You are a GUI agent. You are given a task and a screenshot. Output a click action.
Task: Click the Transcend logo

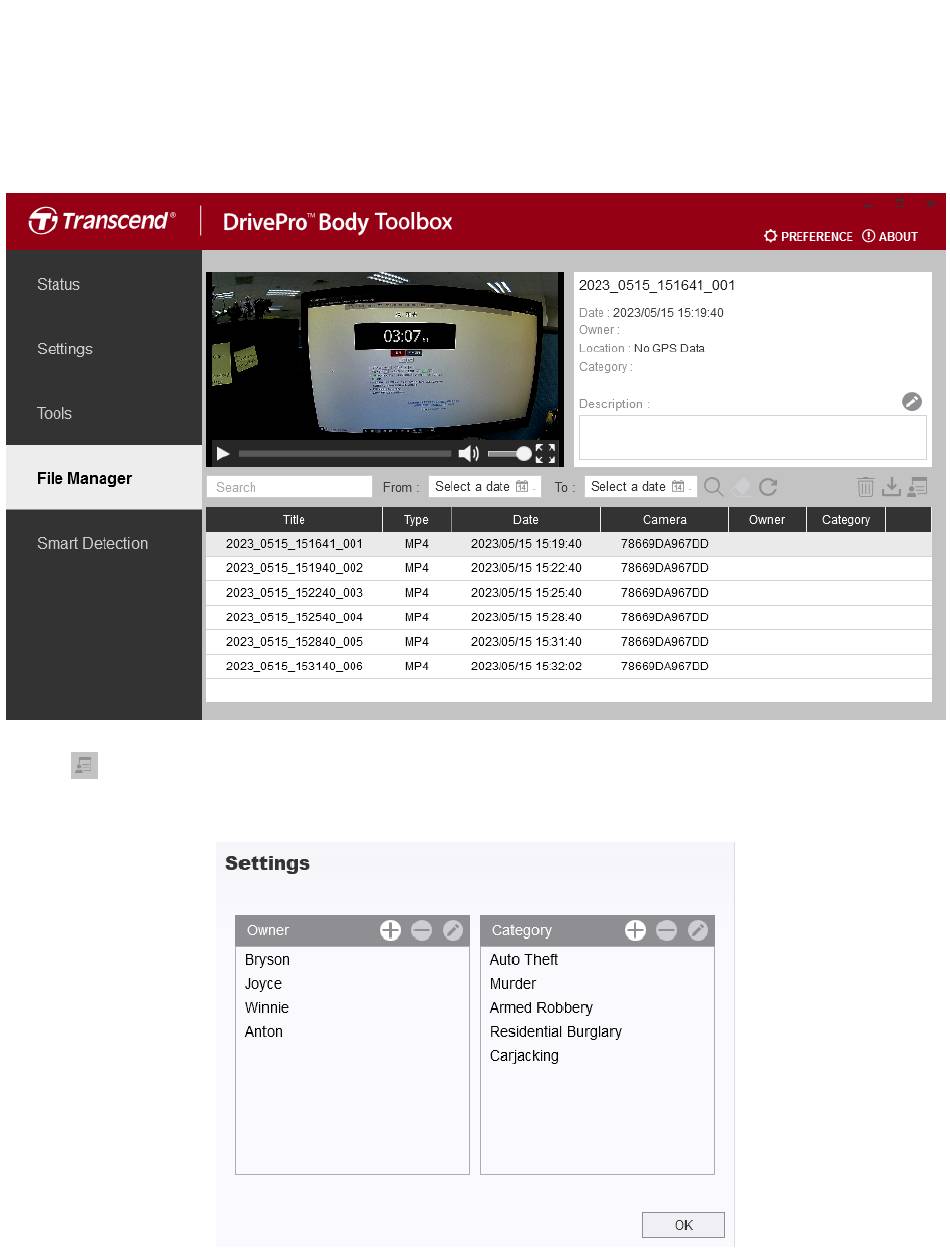(x=102, y=221)
